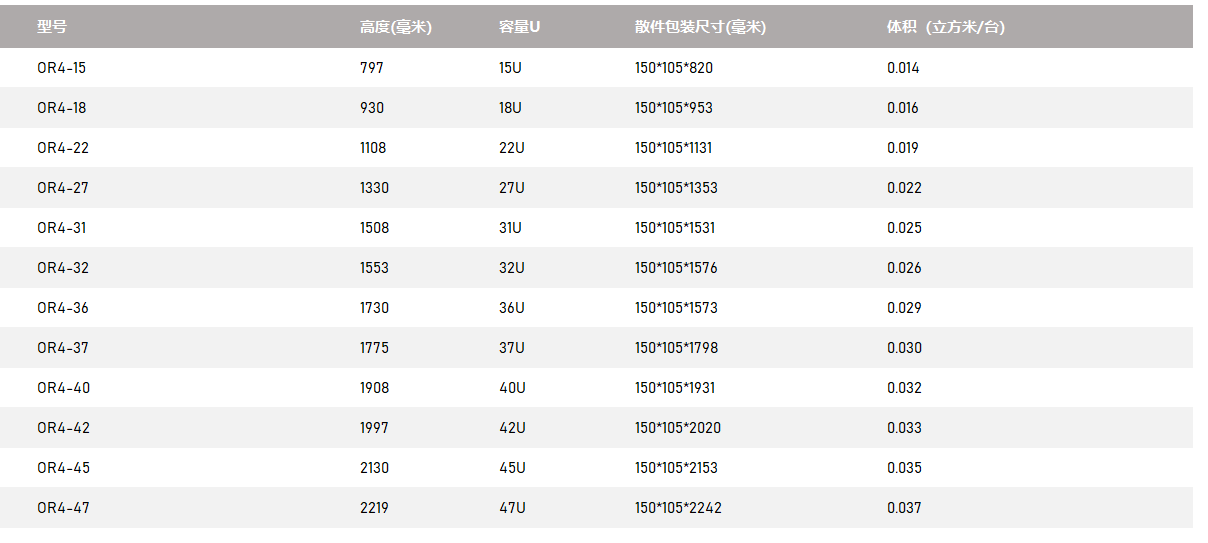Click the volume value 0.019
This screenshot has width=1208, height=543.
pos(903,148)
